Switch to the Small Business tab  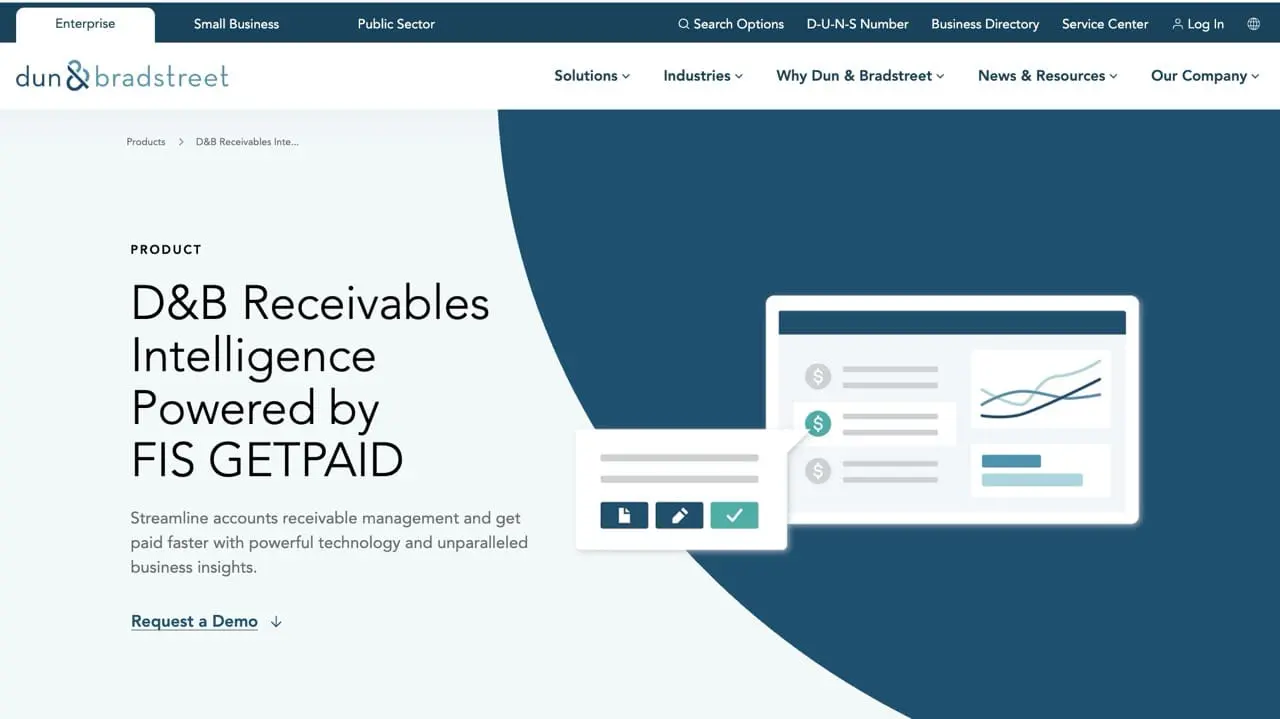(236, 23)
